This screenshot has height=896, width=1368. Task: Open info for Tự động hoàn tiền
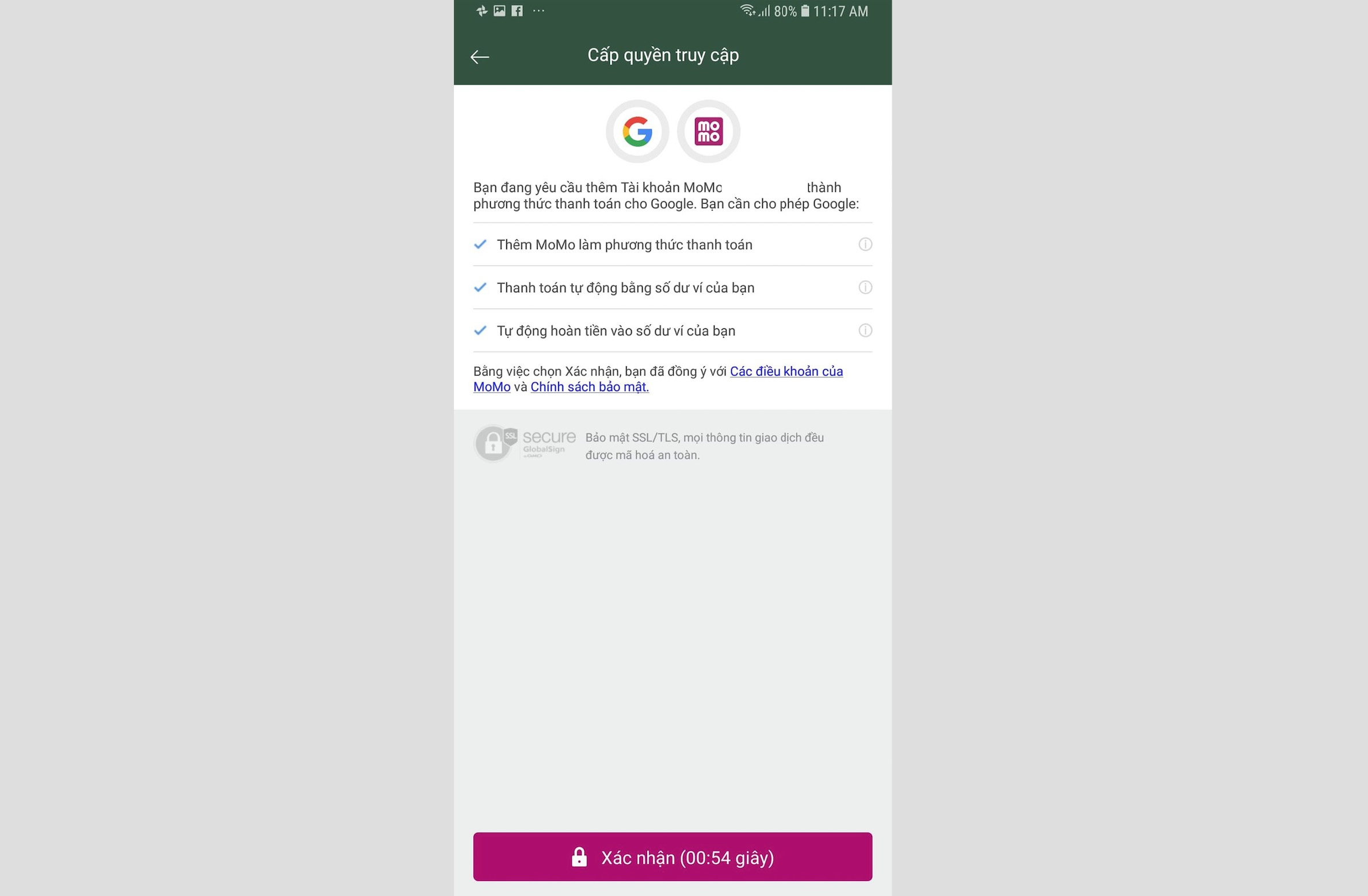tap(865, 331)
